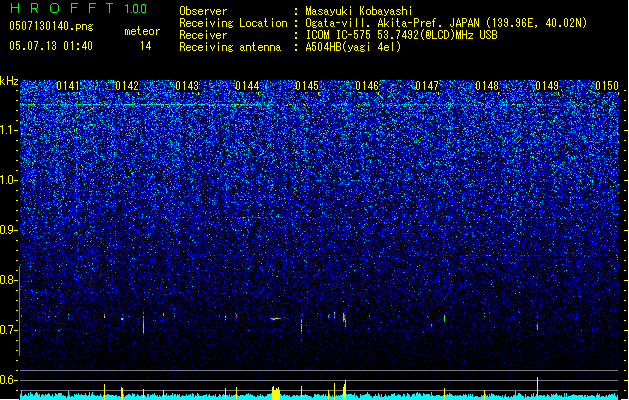Click the wide yellow intensity burst after 0144
The height and width of the screenshot is (400, 629).
point(276,393)
